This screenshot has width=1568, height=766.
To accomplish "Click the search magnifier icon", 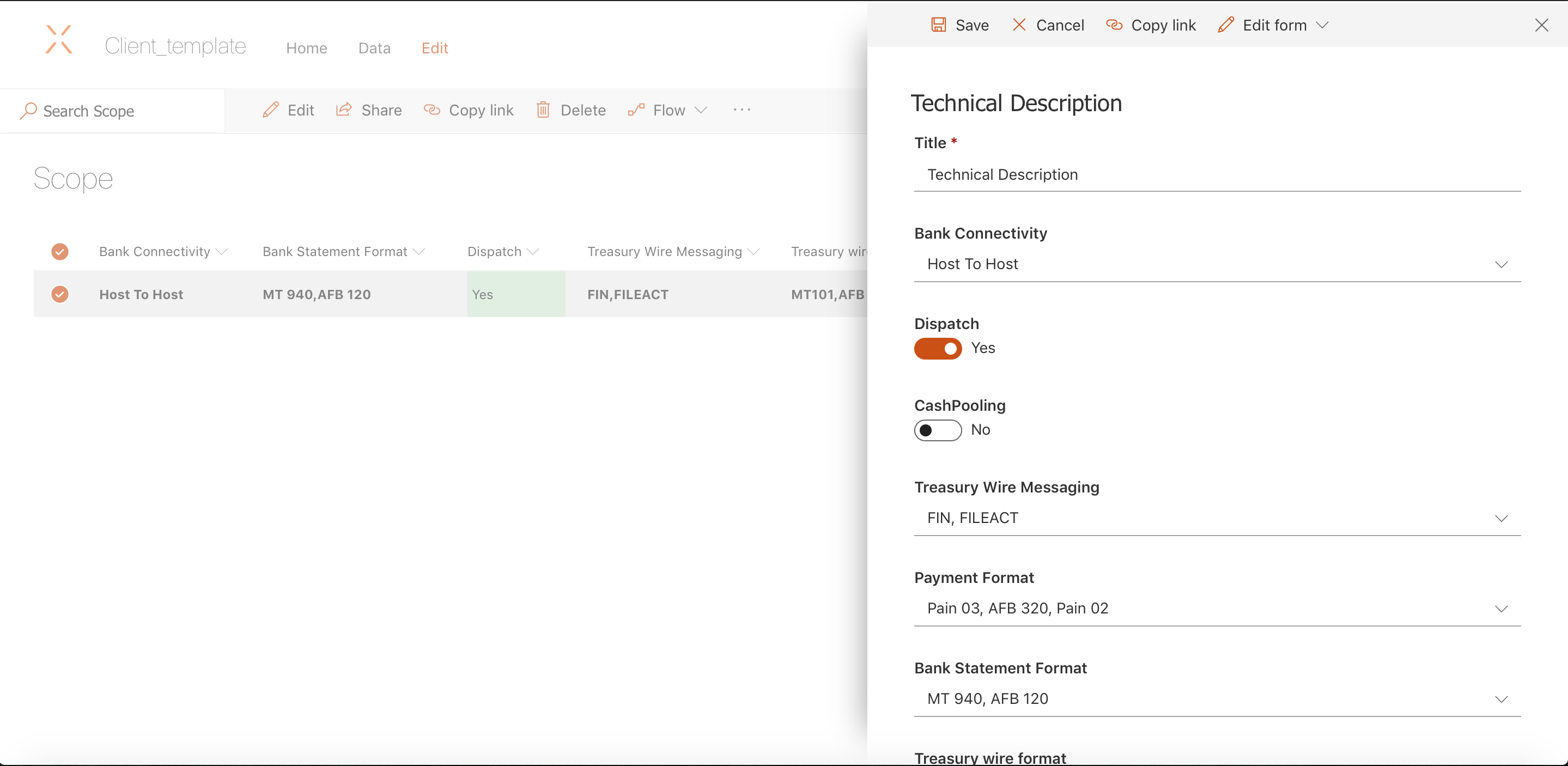I will pyautogui.click(x=28, y=111).
